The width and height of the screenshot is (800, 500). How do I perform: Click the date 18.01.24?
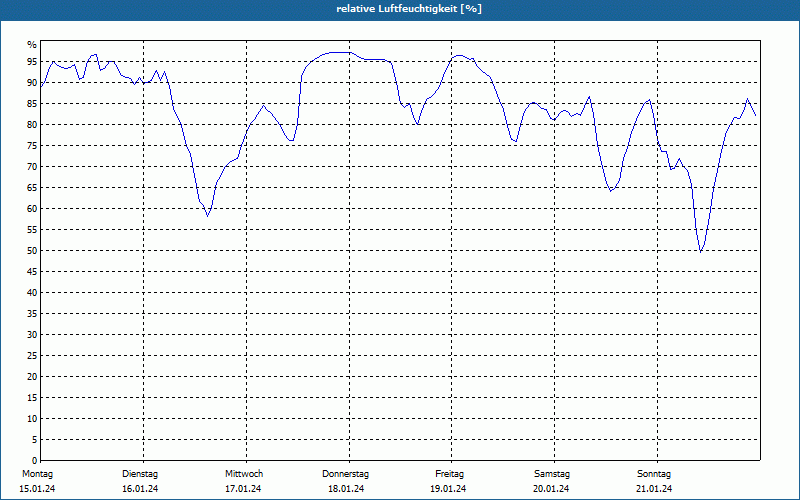346,489
